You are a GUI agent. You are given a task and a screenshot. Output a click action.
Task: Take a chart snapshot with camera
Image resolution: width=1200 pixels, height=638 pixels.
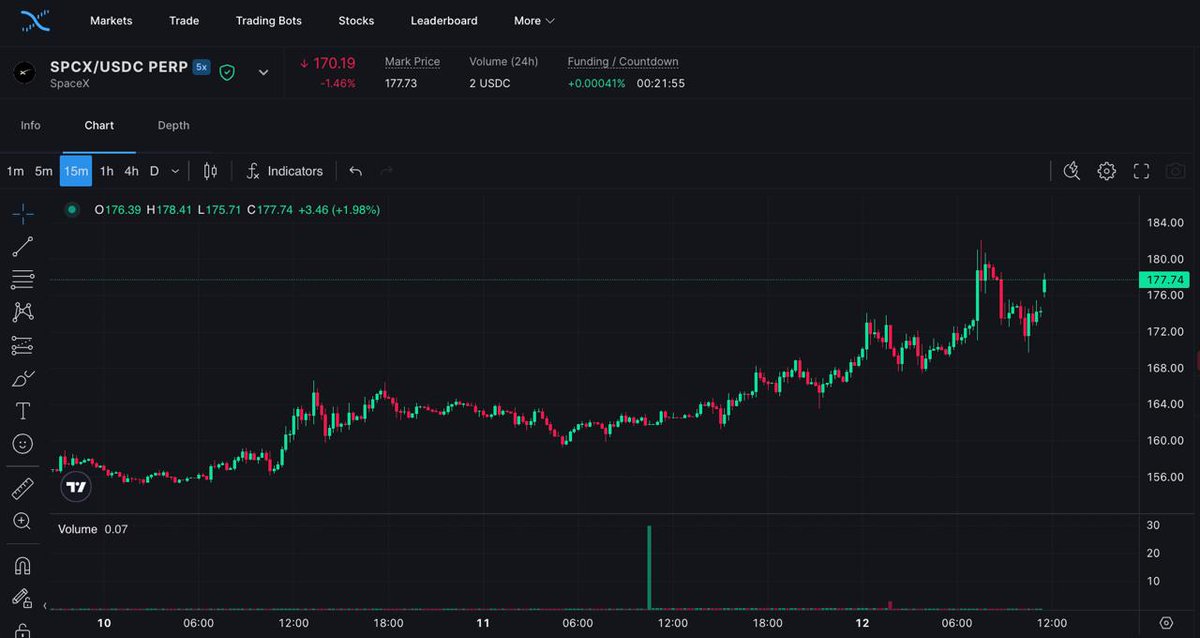point(1176,171)
